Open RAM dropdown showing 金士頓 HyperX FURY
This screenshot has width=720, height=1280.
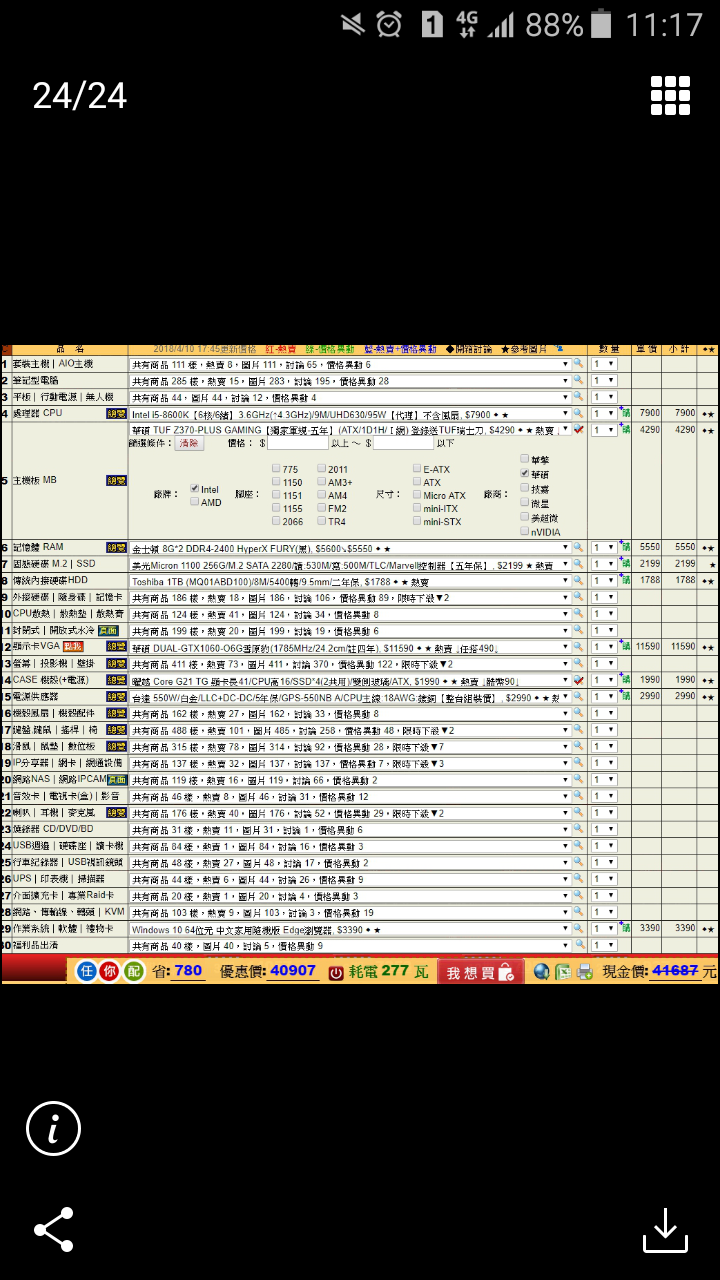click(x=350, y=548)
